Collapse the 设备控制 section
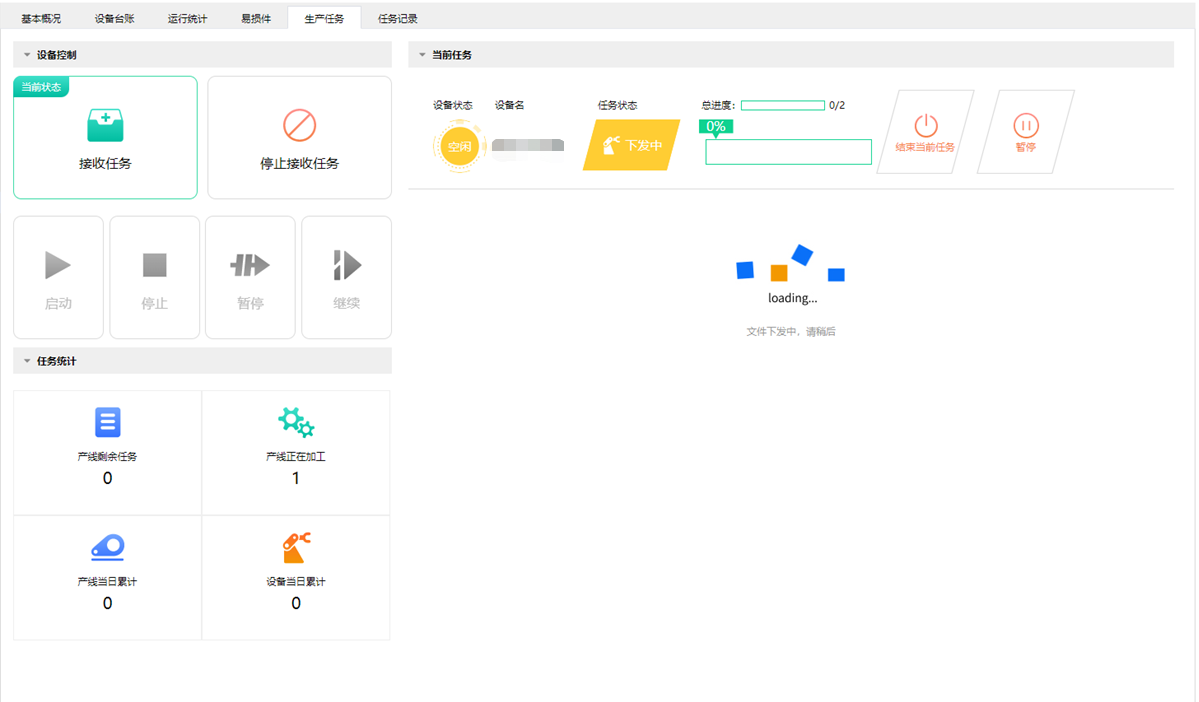Viewport: 1199px width, 702px height. (27, 55)
